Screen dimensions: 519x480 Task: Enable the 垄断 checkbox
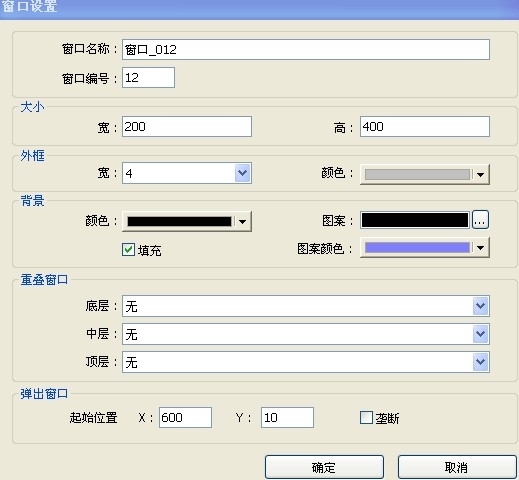(x=366, y=417)
